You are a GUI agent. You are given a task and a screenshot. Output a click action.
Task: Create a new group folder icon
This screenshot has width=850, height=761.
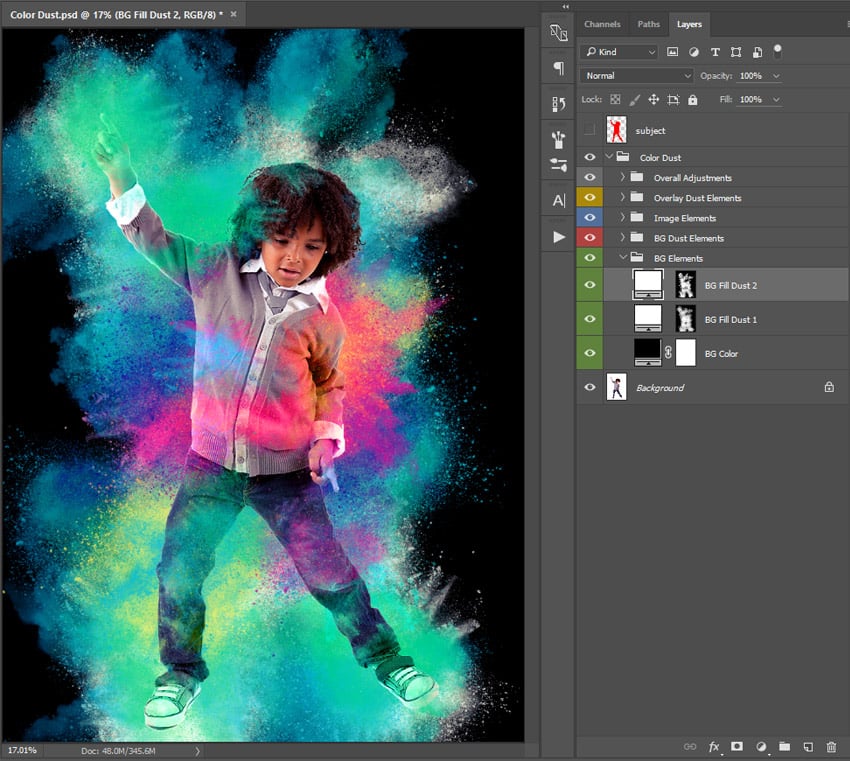tap(784, 747)
